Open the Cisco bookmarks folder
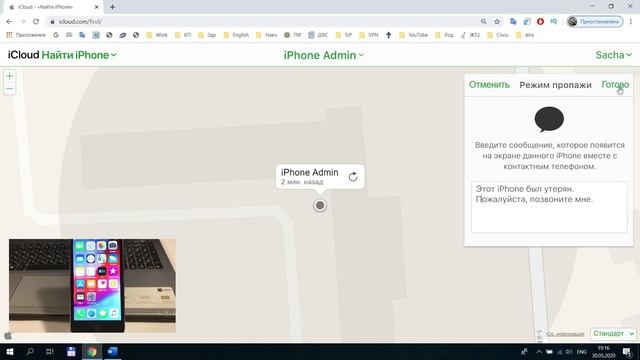Screen dimensions: 640x360 tap(498, 35)
